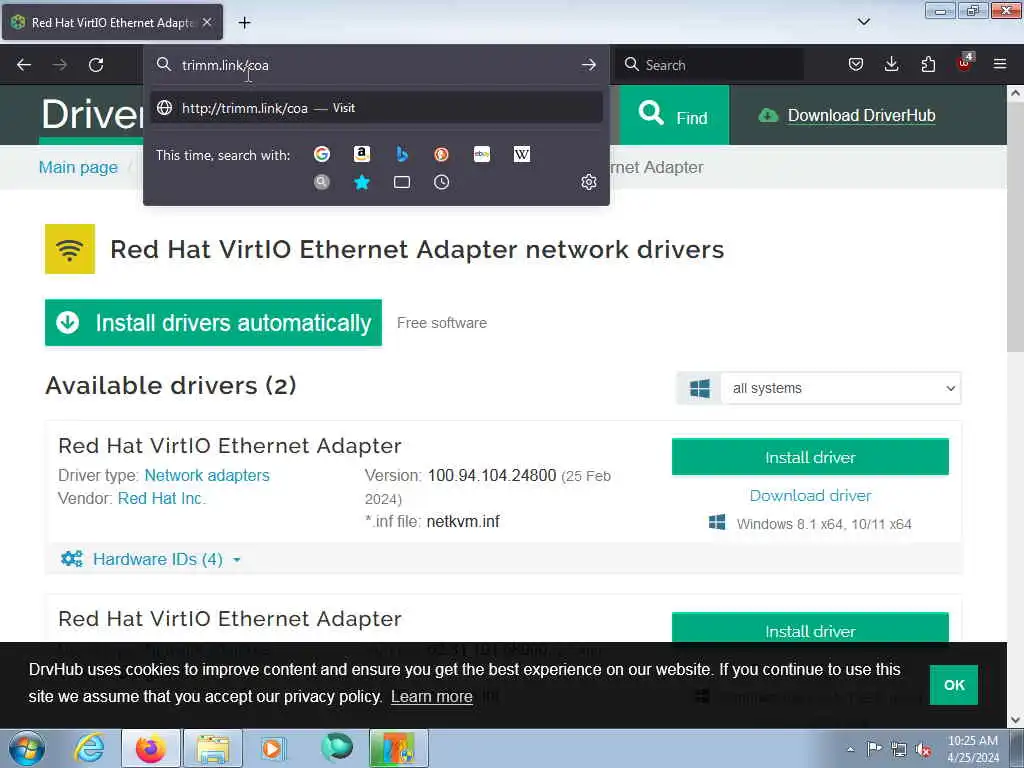Click the Go arrow in the address bar

pos(588,65)
